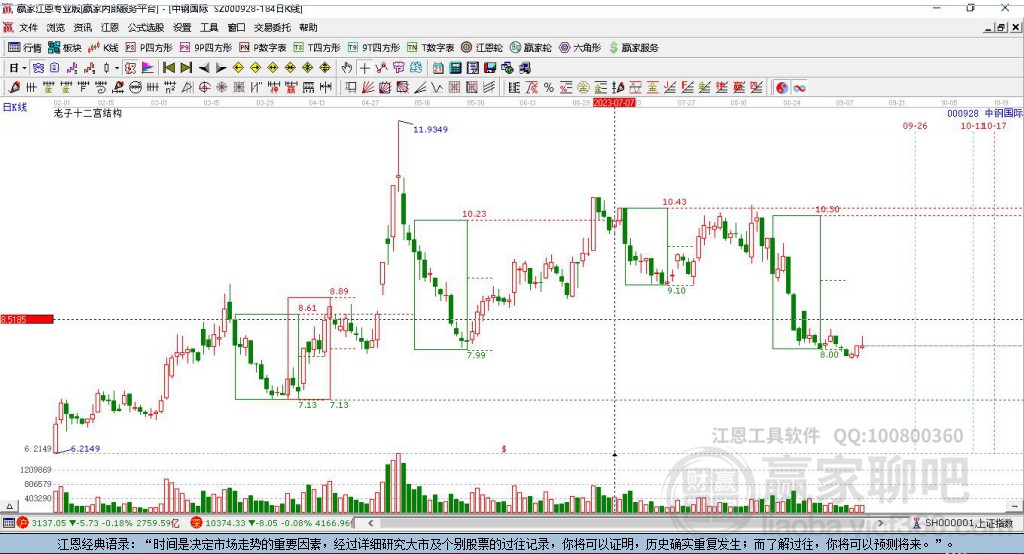Open the 公式选股 menu

146,27
